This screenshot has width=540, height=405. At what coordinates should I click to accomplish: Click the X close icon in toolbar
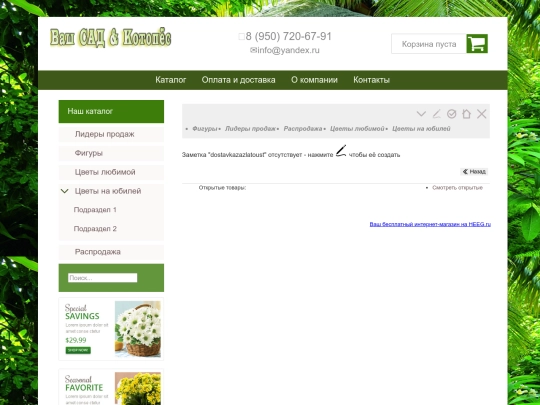(x=481, y=114)
